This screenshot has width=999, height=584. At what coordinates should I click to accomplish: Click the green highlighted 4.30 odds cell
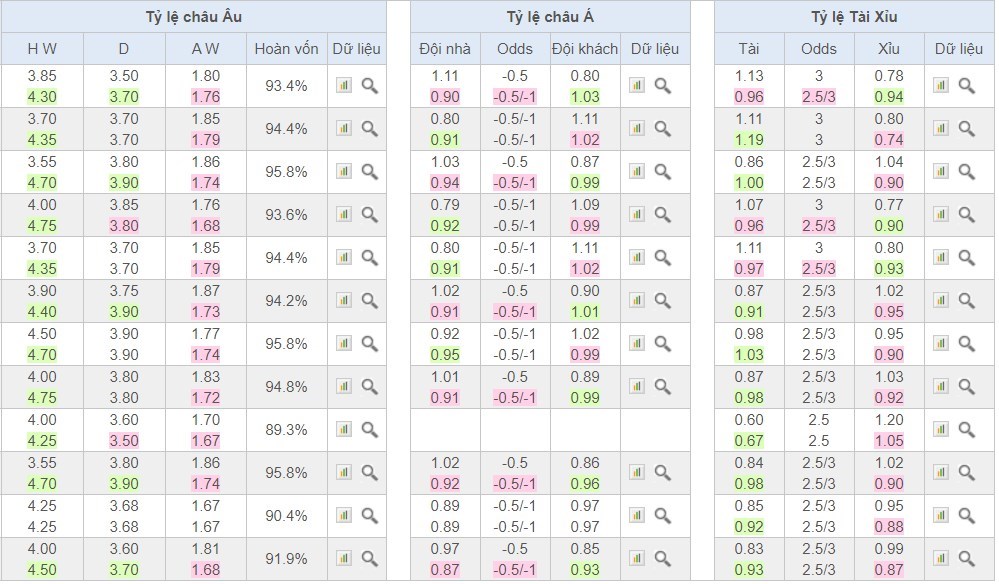coord(42,97)
